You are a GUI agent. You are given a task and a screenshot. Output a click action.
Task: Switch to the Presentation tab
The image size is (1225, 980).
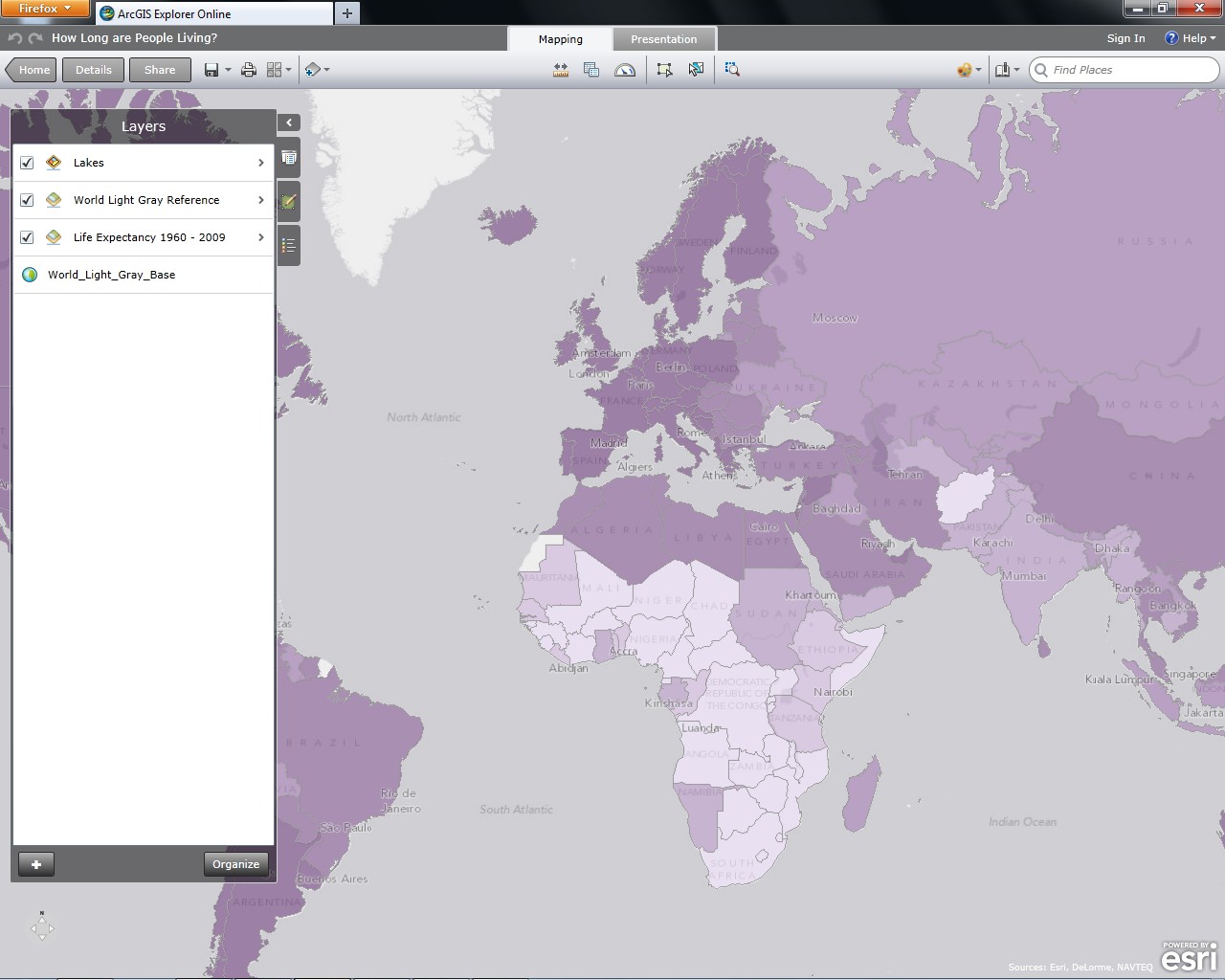[x=663, y=39]
